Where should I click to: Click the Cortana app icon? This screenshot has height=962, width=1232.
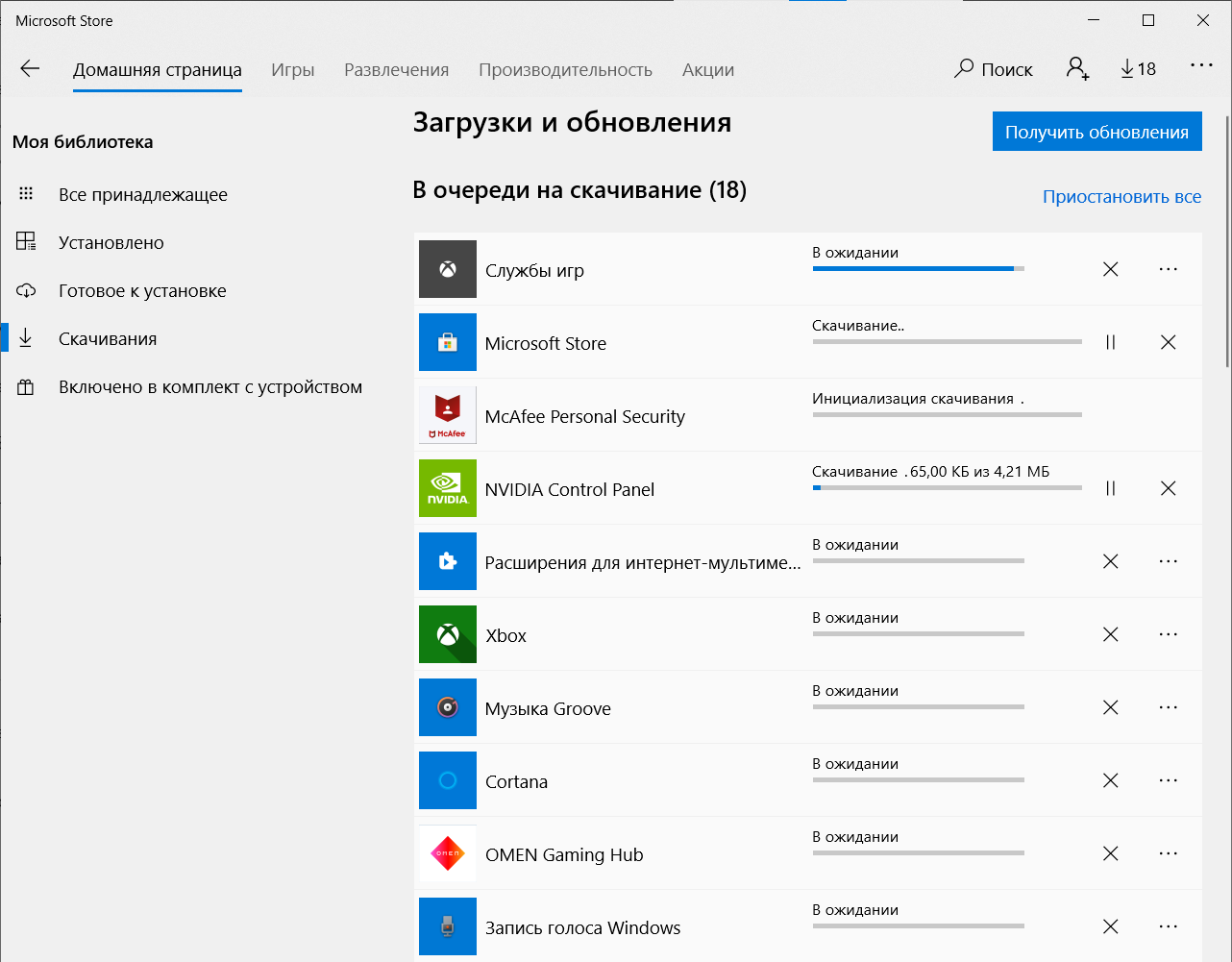448,780
